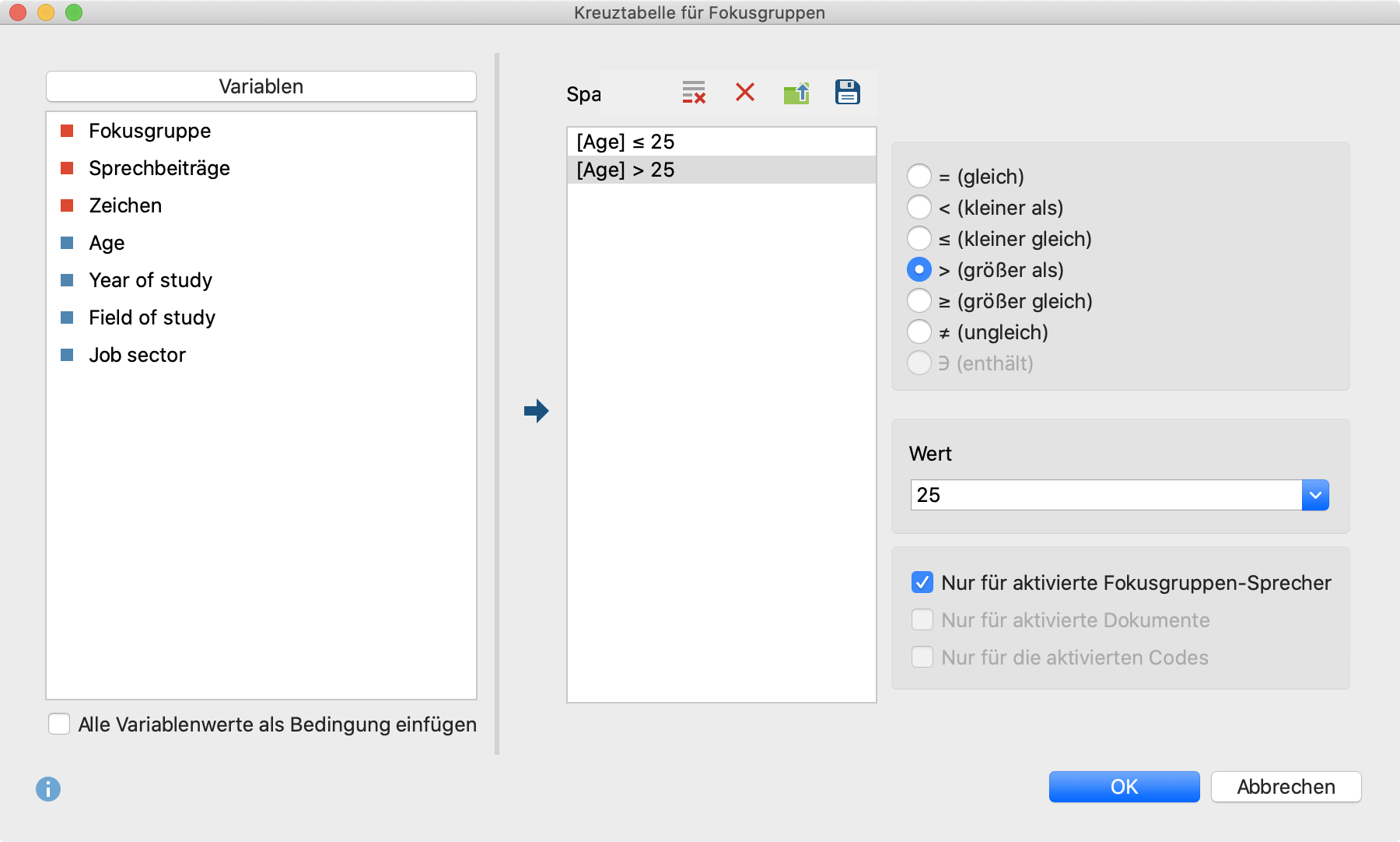The width and height of the screenshot is (1400, 842).
Task: Click the Variablen header button
Action: 261,86
